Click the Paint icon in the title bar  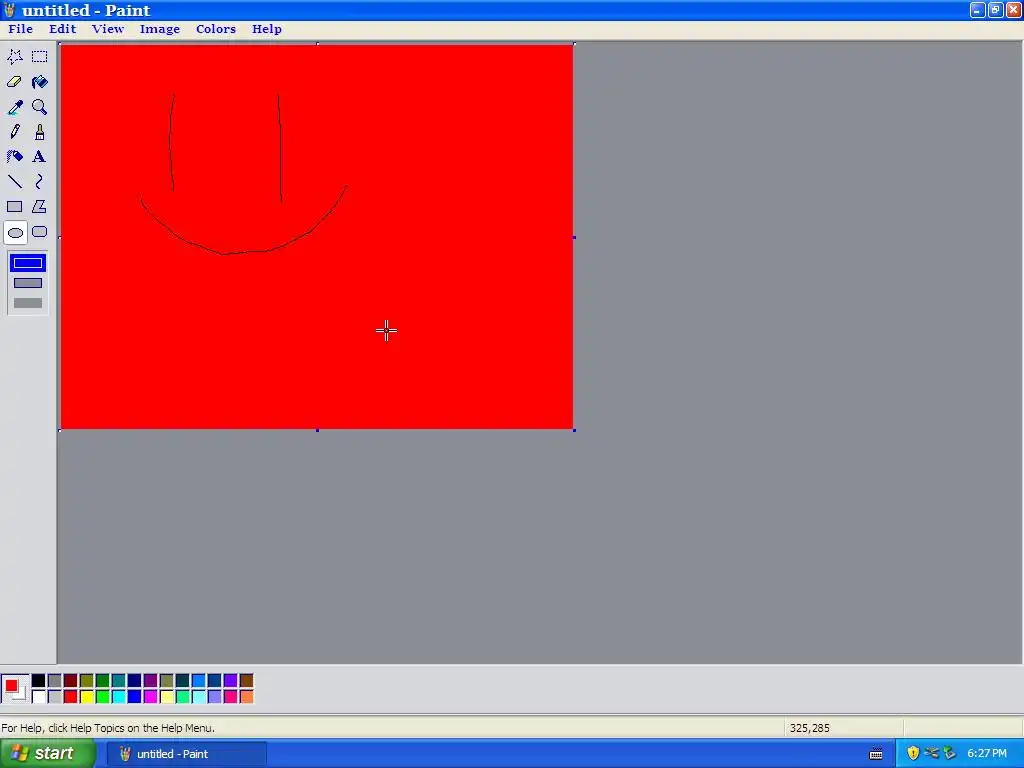10,10
